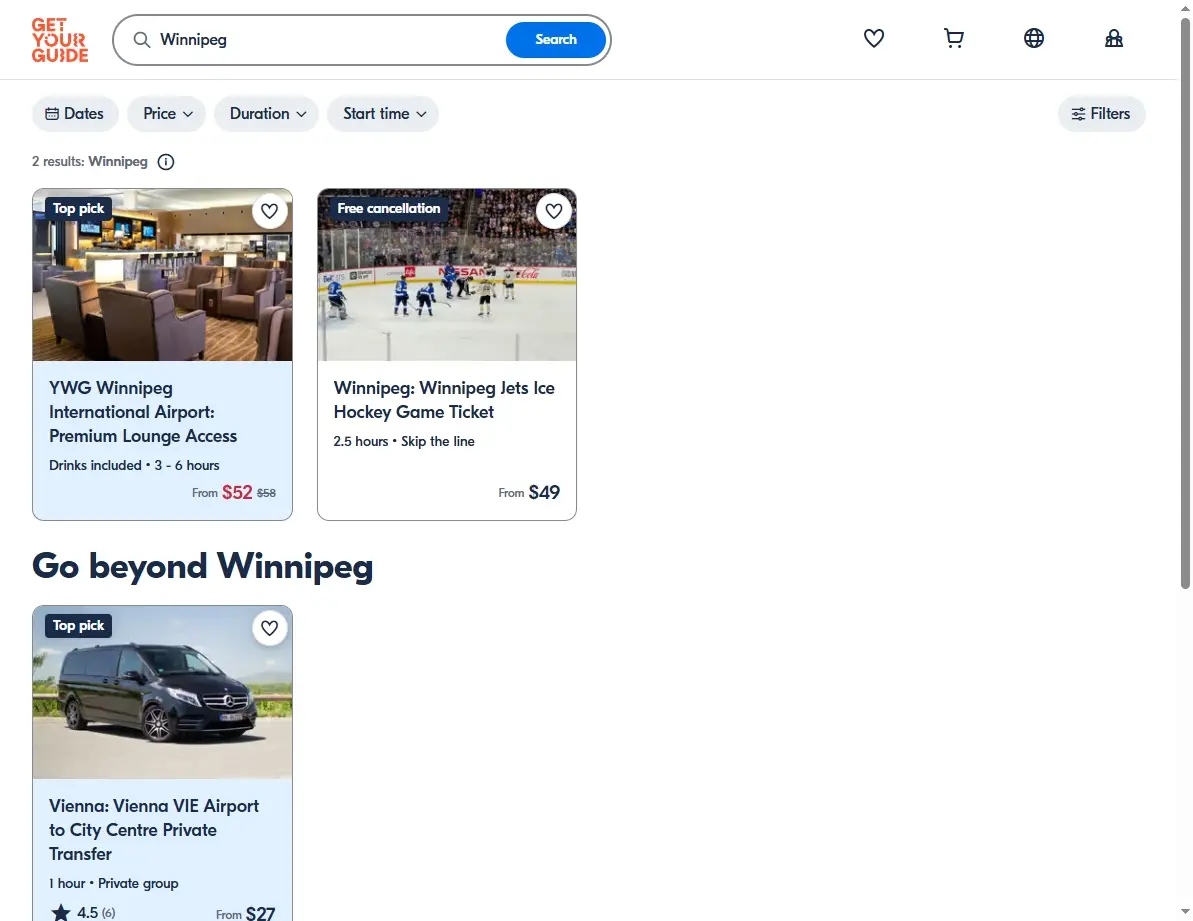The width and height of the screenshot is (1193, 921).
Task: Click the info icon beside results count
Action: pyautogui.click(x=166, y=162)
